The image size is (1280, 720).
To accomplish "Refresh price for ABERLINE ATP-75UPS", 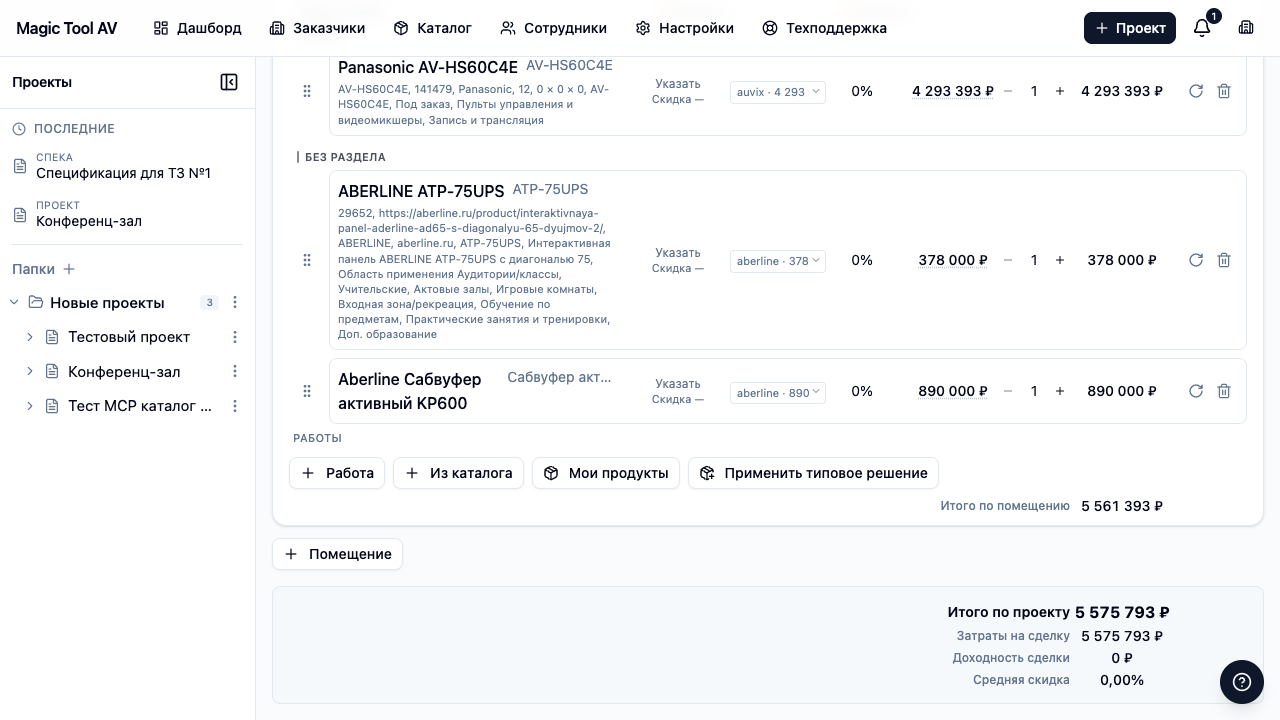I will [1196, 260].
